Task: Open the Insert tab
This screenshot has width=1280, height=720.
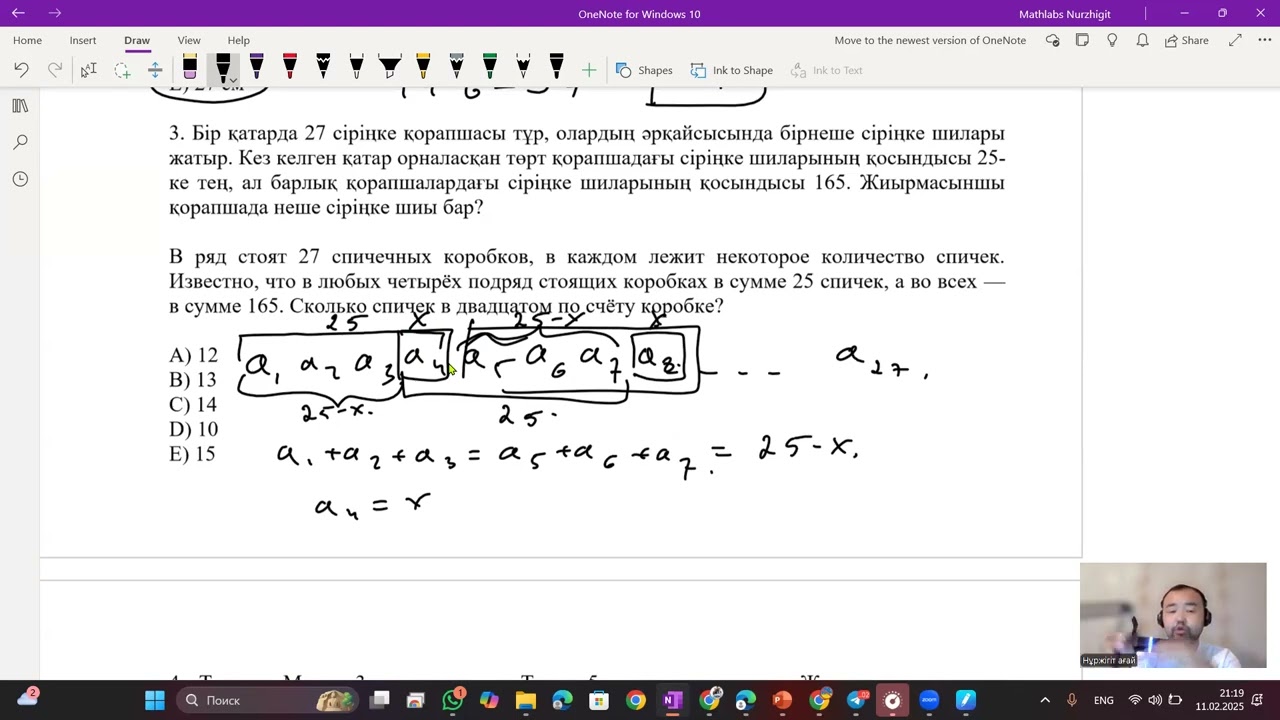Action: coord(83,40)
